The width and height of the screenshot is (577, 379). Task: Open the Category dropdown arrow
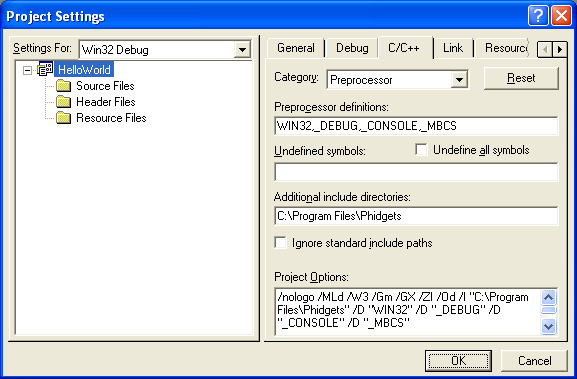point(459,79)
